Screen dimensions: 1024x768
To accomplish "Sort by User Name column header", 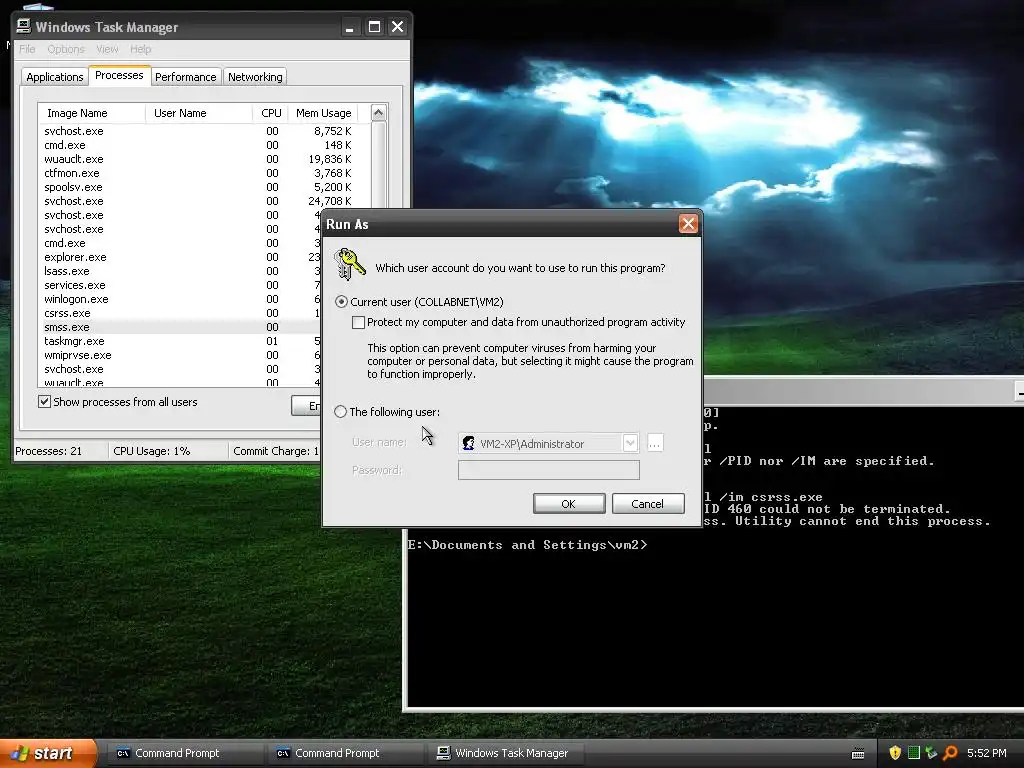I will pos(199,113).
